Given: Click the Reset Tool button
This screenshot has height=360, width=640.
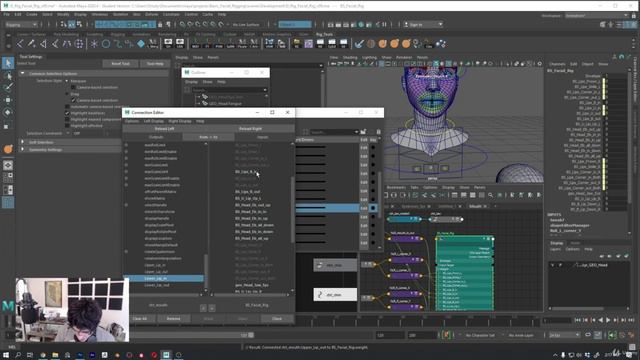Looking at the screenshot, I should pos(120,64).
